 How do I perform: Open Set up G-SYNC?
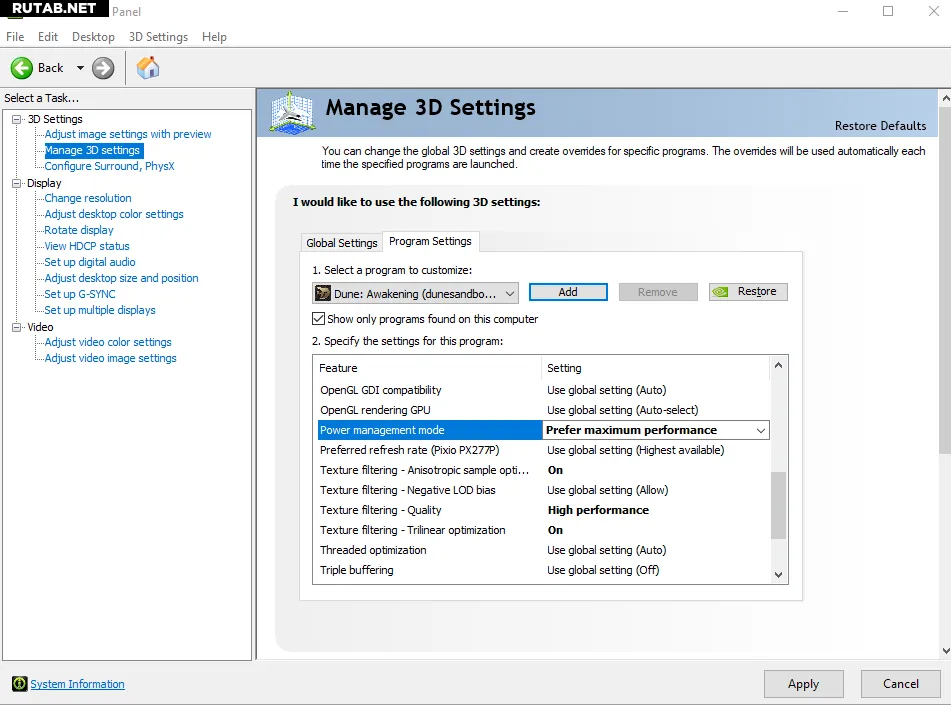coord(80,294)
